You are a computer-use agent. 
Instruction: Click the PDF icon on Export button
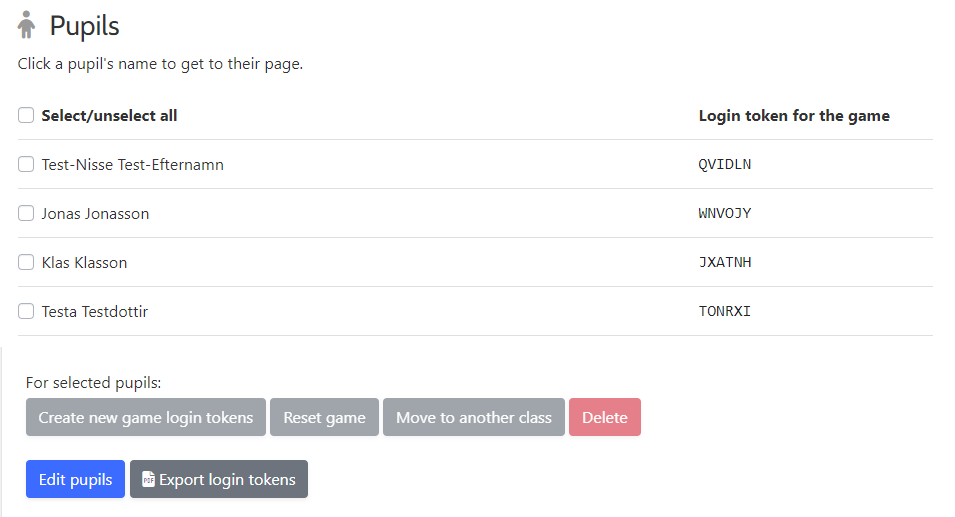coord(148,479)
